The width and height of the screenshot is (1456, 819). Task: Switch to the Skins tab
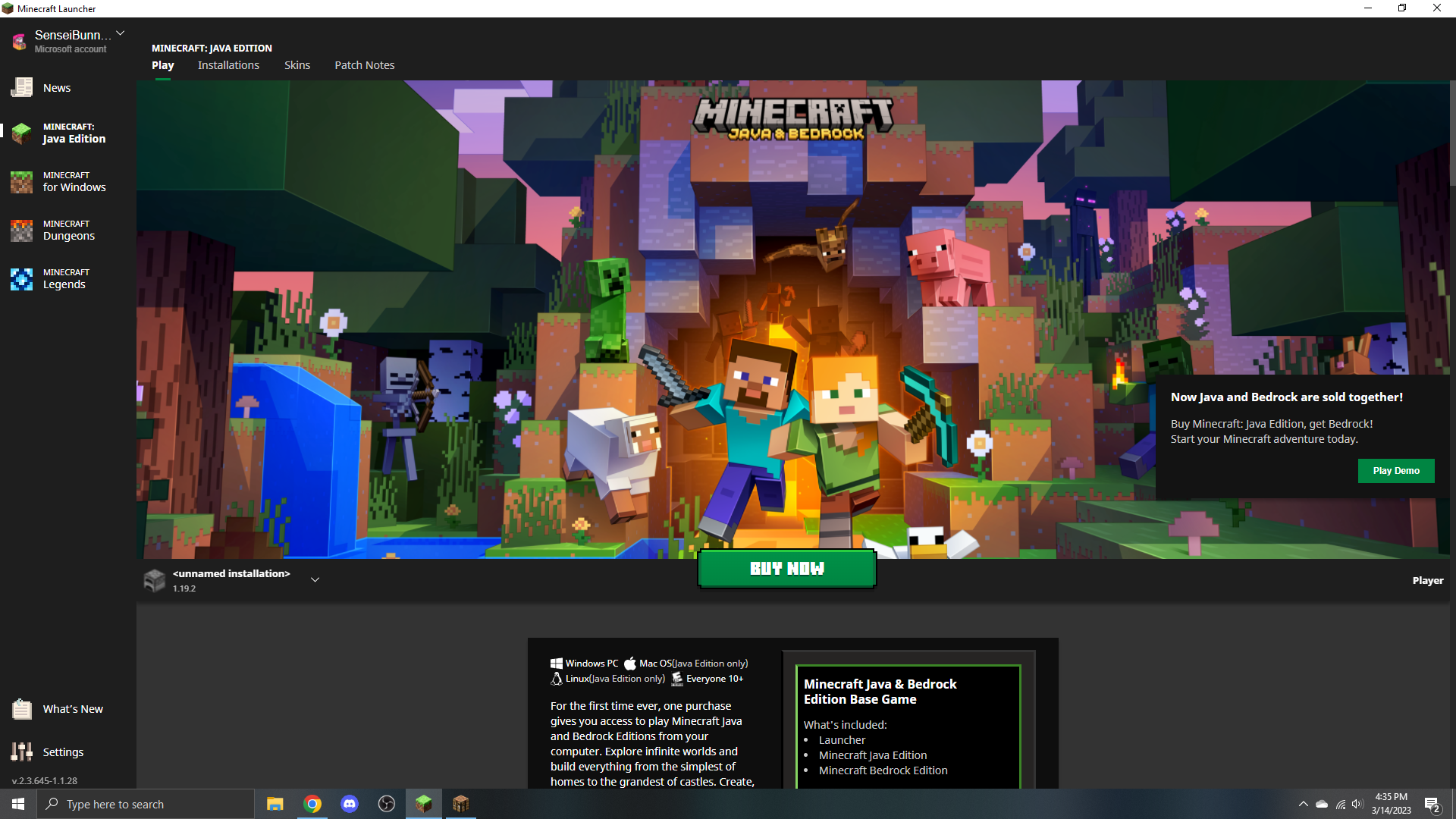297,65
